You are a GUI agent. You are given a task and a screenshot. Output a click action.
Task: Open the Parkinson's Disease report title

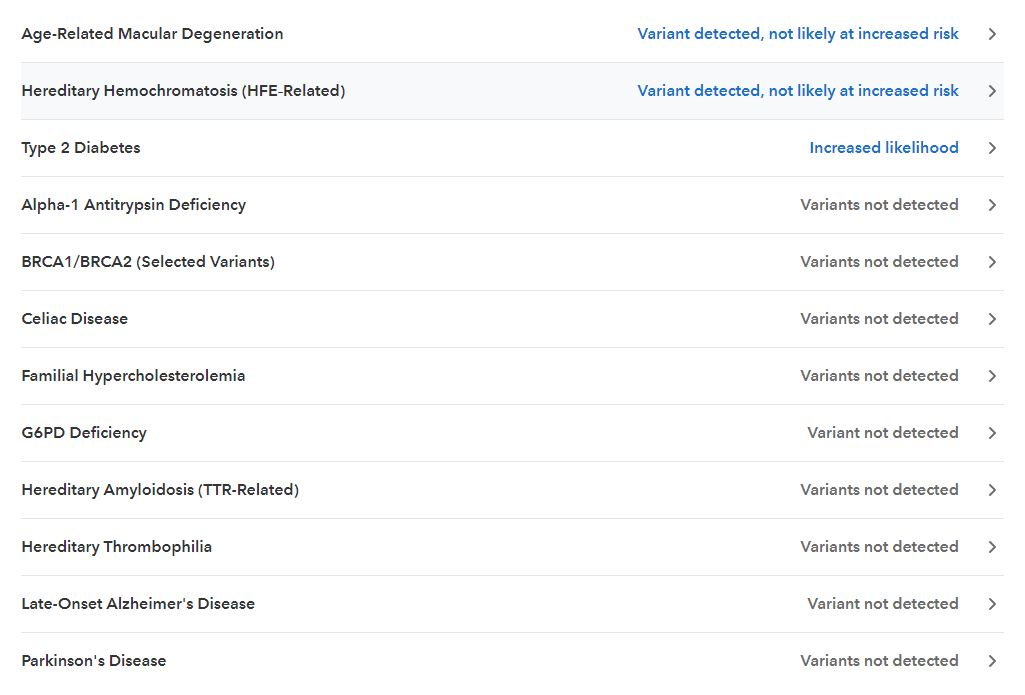click(x=94, y=661)
